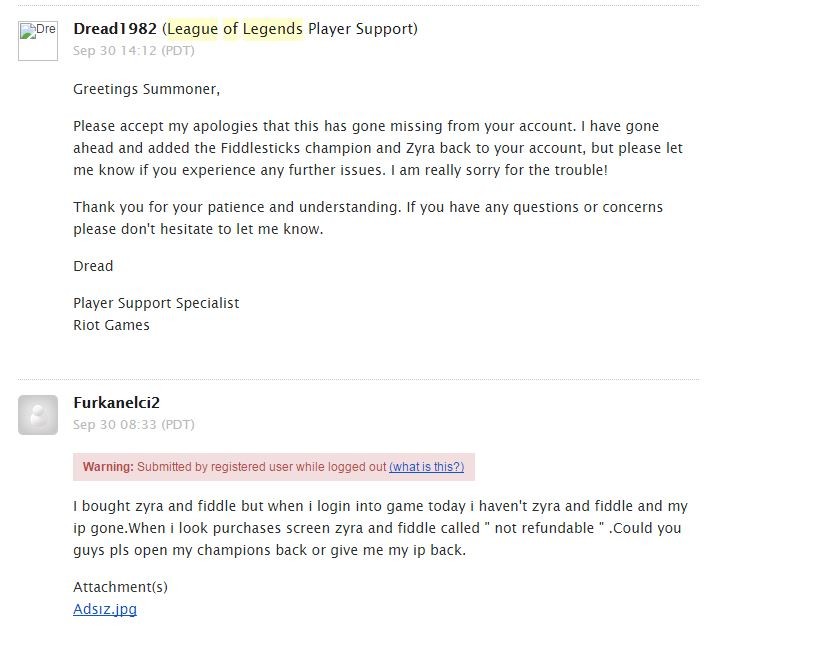Screen dimensions: 835x651
Task: Click the Furkanelci2 username
Action: click(117, 403)
